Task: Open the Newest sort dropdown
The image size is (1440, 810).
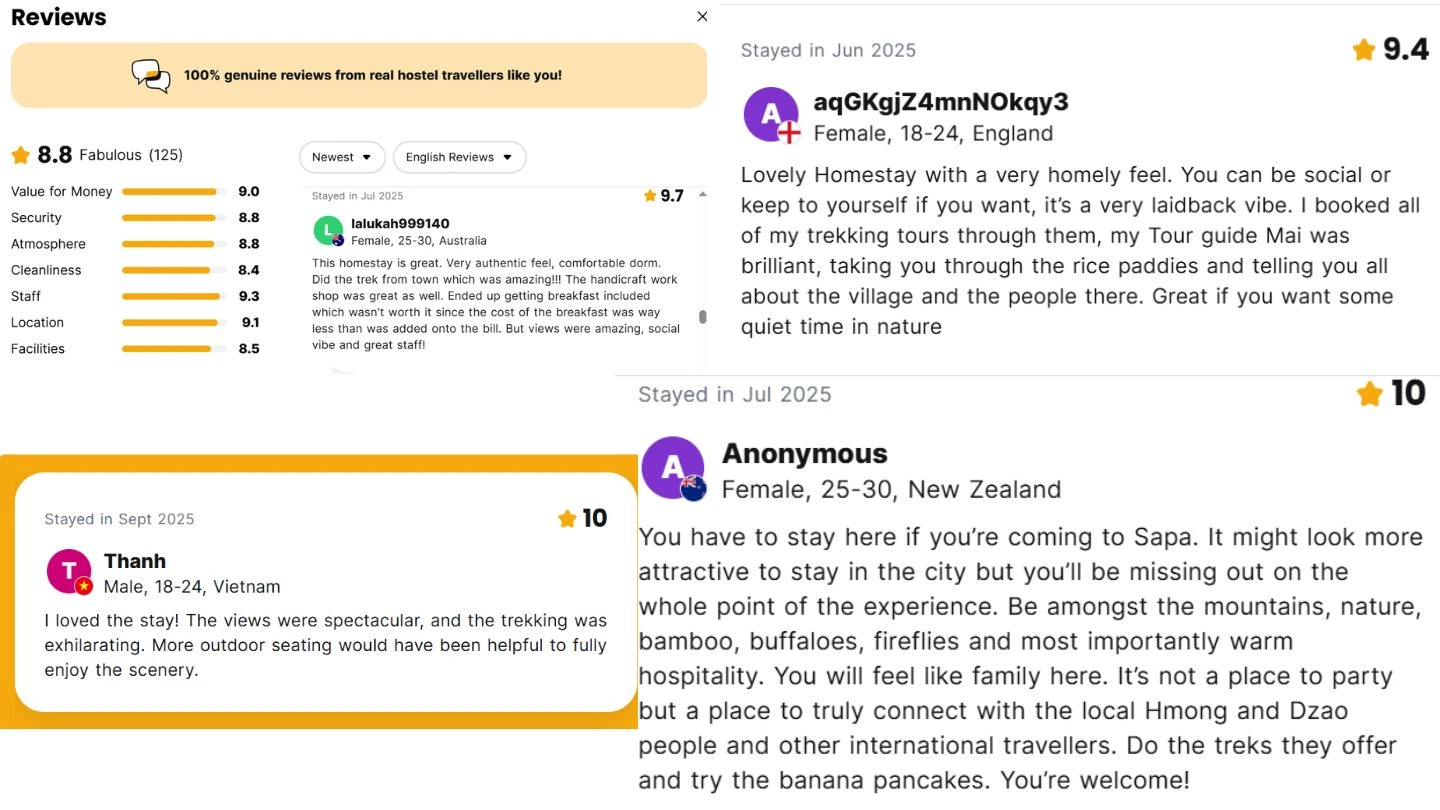Action: click(342, 157)
